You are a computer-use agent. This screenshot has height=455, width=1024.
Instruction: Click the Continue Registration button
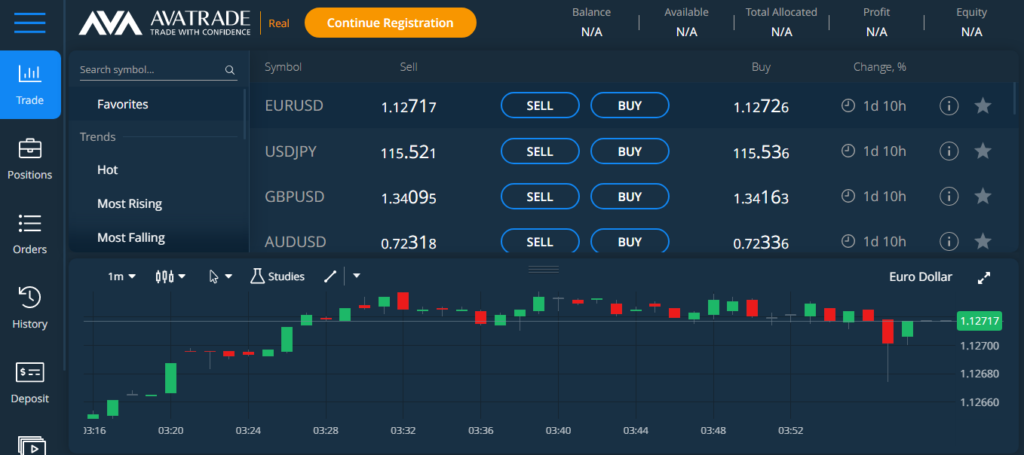point(389,22)
